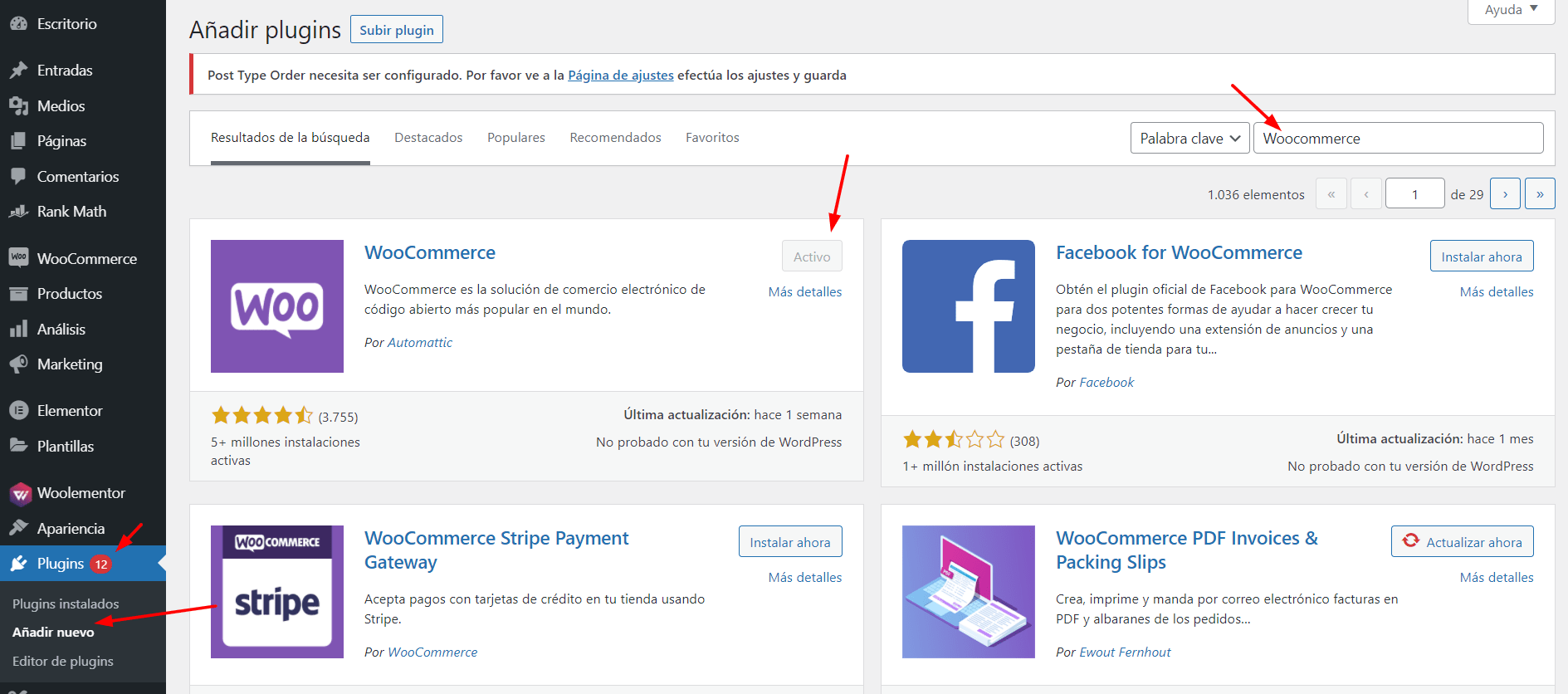Click the WooCommerce purple Woo logo thumbnail
This screenshot has height=694, width=1568.
click(x=277, y=306)
